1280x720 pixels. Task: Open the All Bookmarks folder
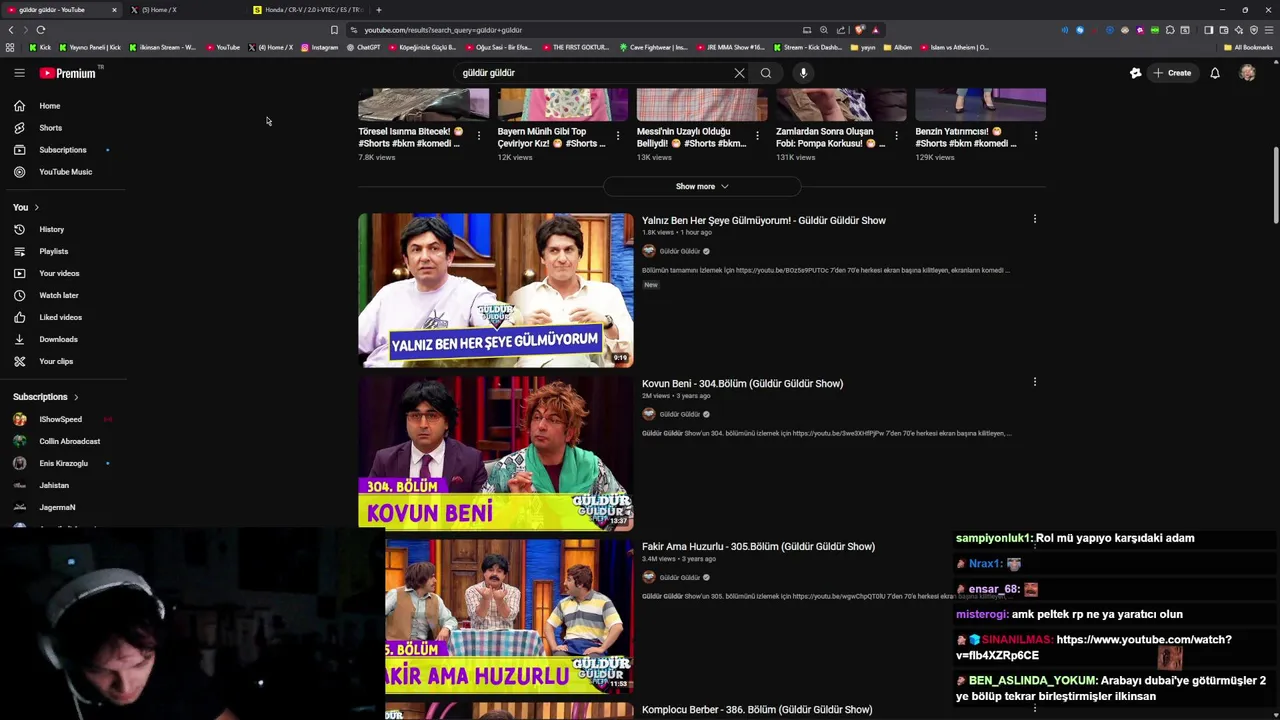[1248, 47]
